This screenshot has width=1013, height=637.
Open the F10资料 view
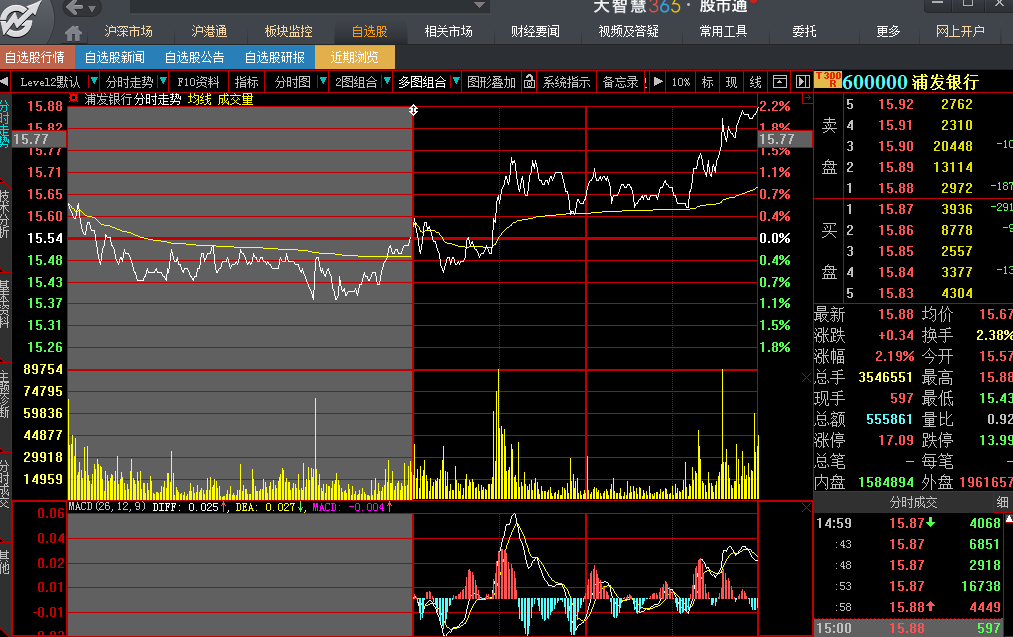(198, 82)
